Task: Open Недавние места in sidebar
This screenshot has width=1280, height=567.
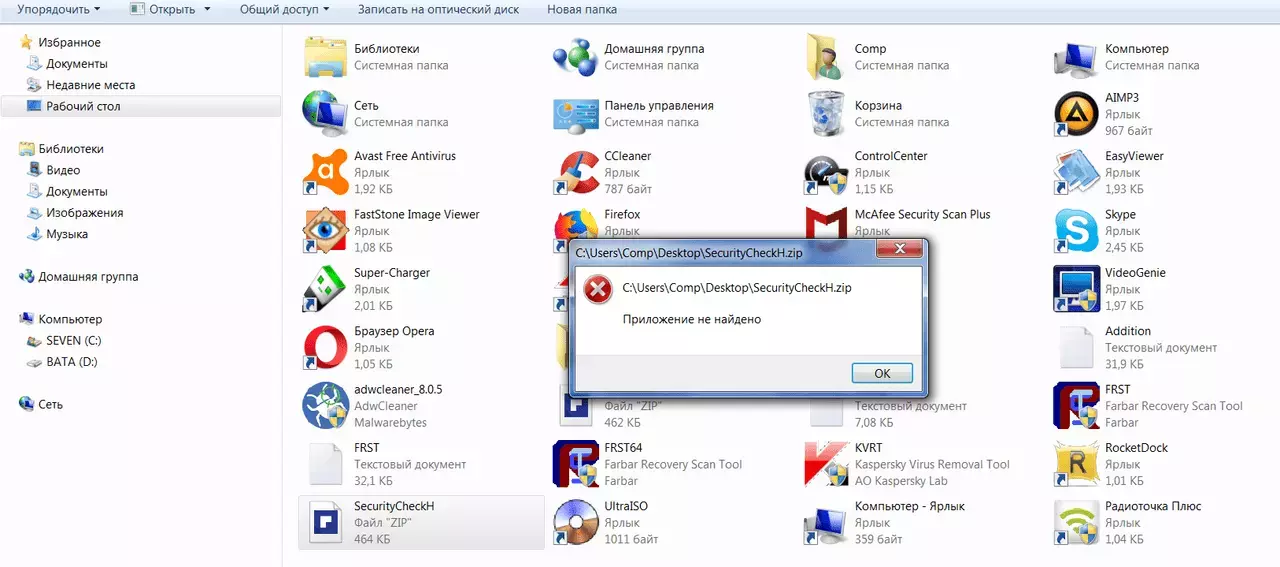Action: 90,85
